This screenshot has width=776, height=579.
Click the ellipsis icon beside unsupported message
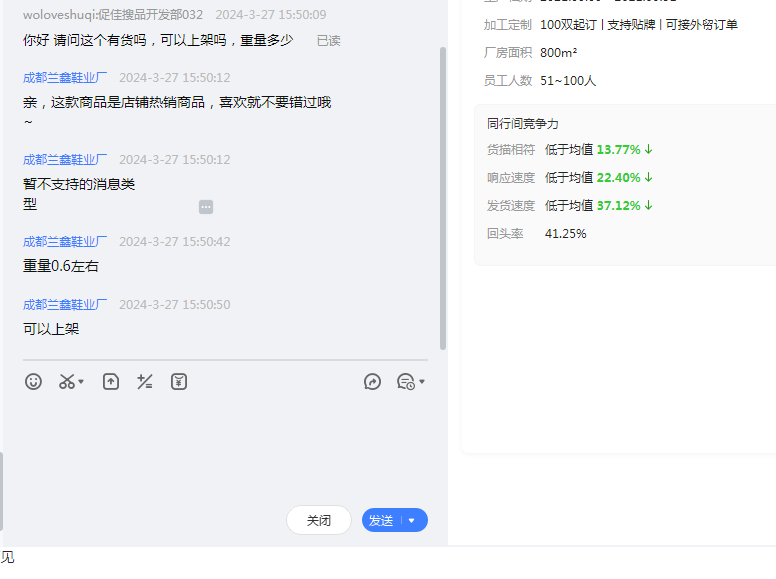click(x=206, y=207)
